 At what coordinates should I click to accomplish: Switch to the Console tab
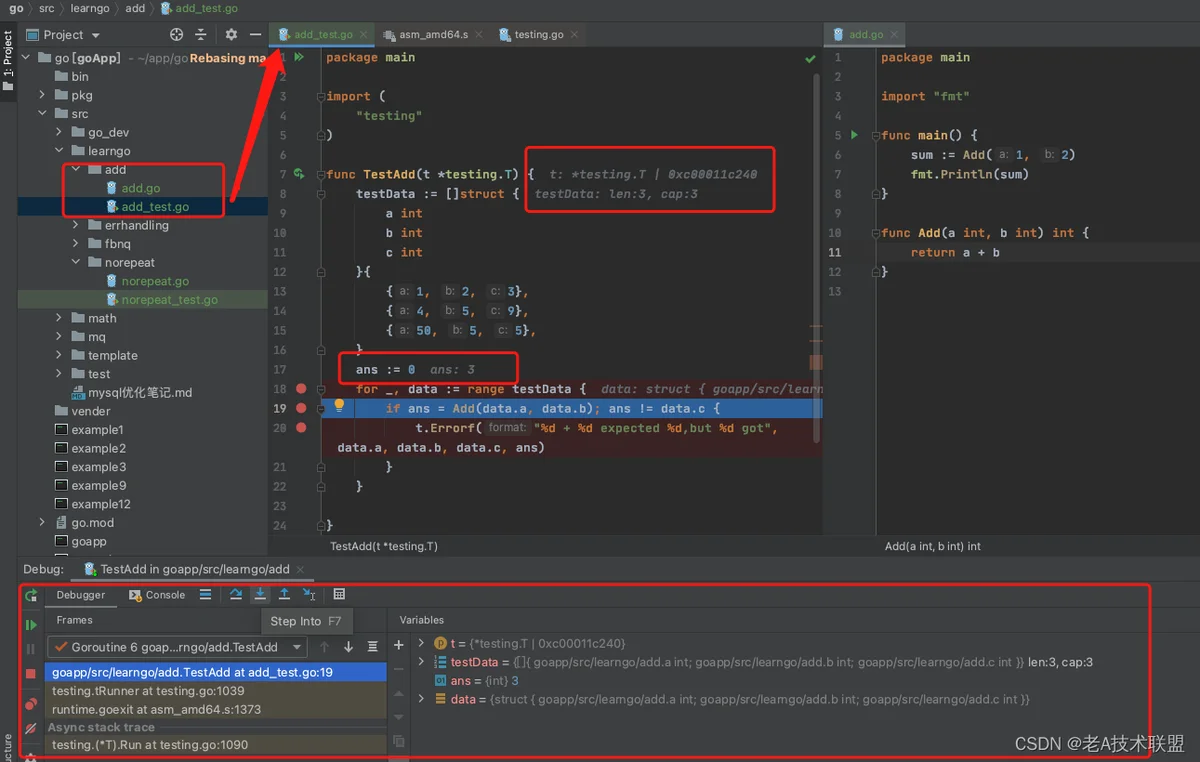coord(158,594)
